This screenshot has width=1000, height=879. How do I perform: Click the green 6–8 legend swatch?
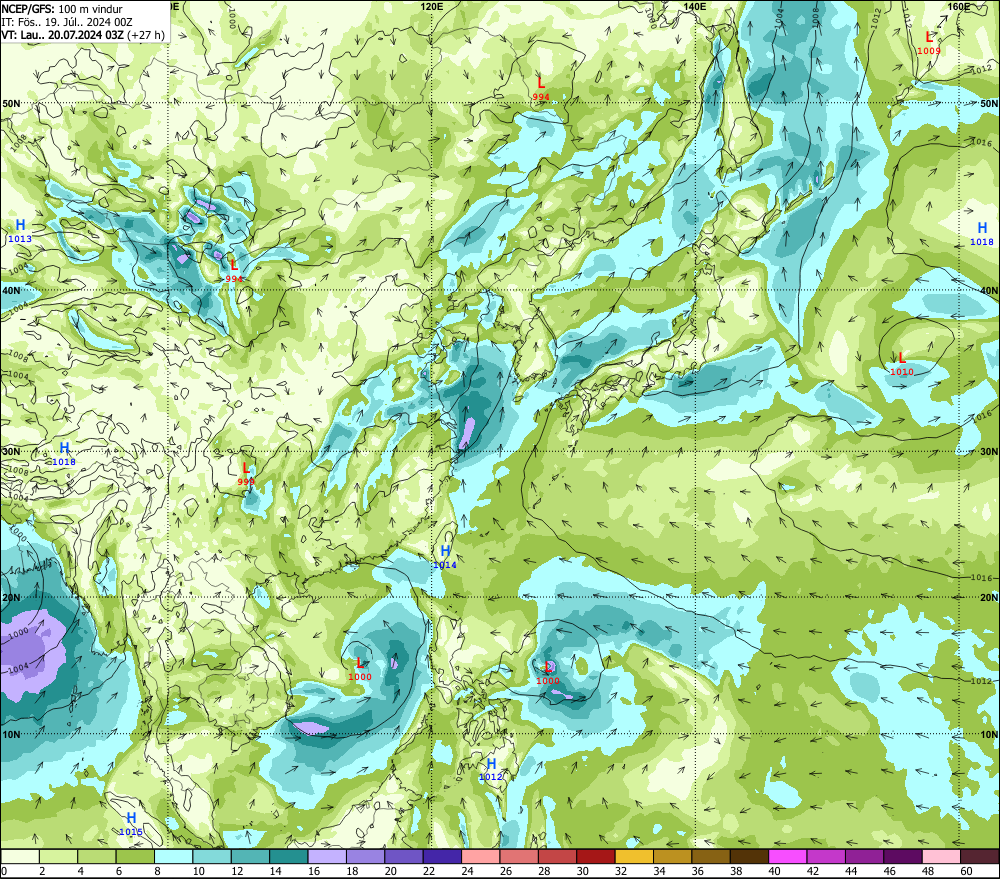135,856
